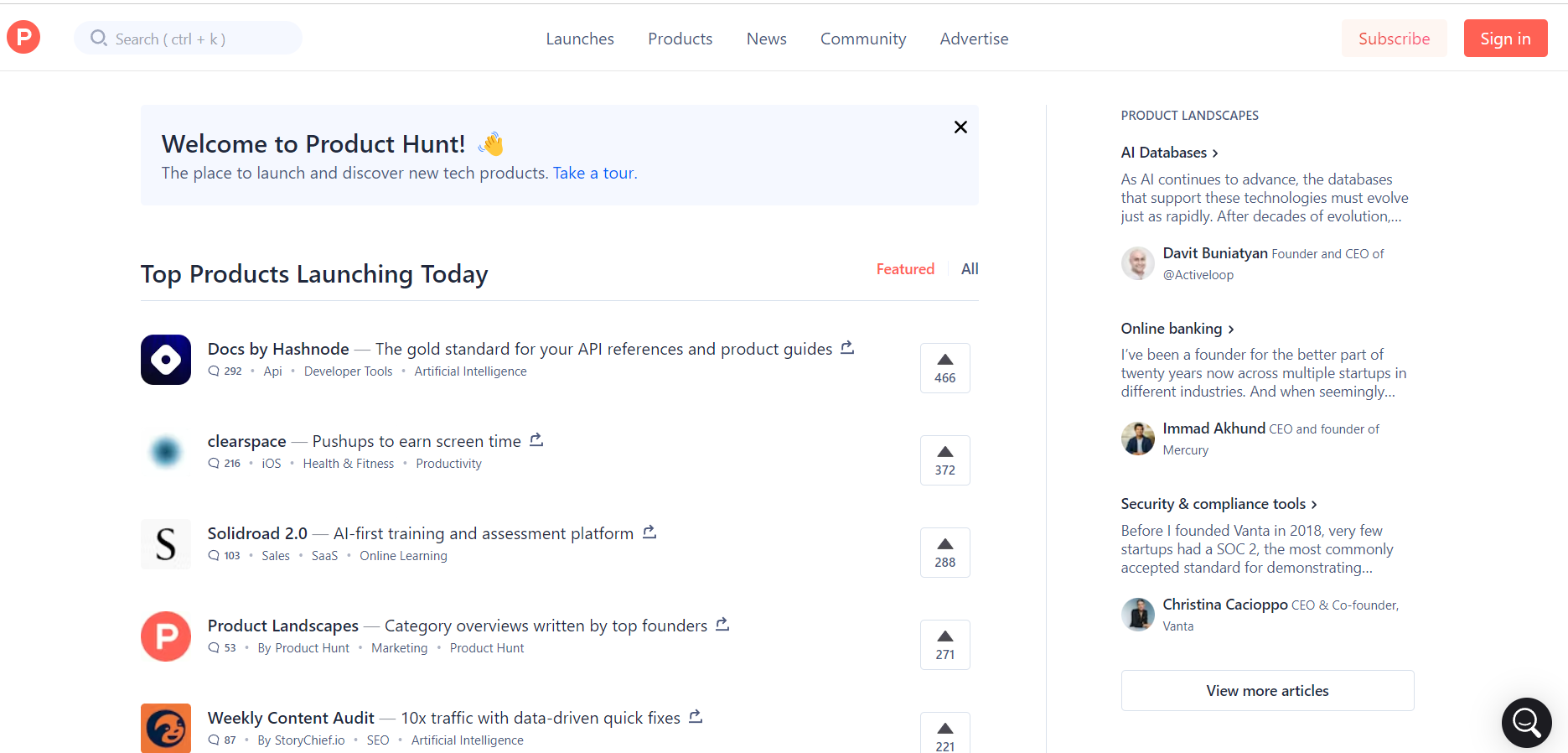View 216 comments on clearspace
The height and width of the screenshot is (753, 1568).
click(225, 463)
